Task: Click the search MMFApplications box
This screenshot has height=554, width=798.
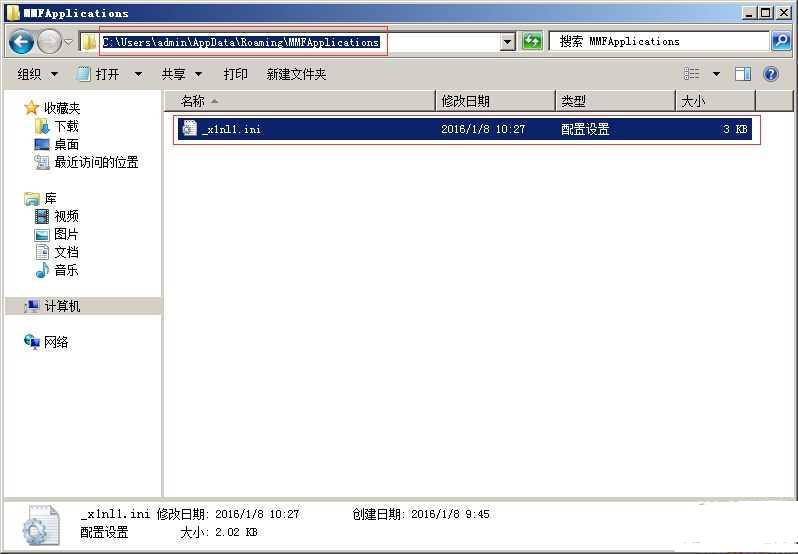Action: click(659, 42)
